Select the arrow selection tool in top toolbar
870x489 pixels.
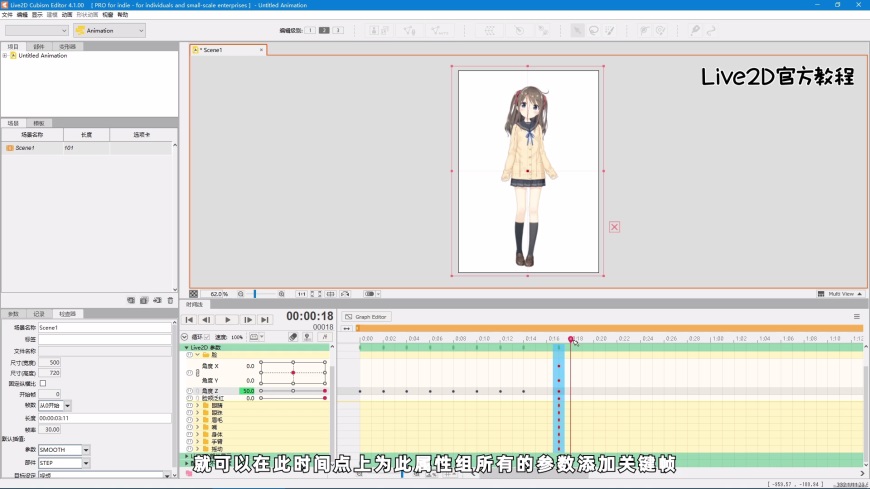point(577,31)
